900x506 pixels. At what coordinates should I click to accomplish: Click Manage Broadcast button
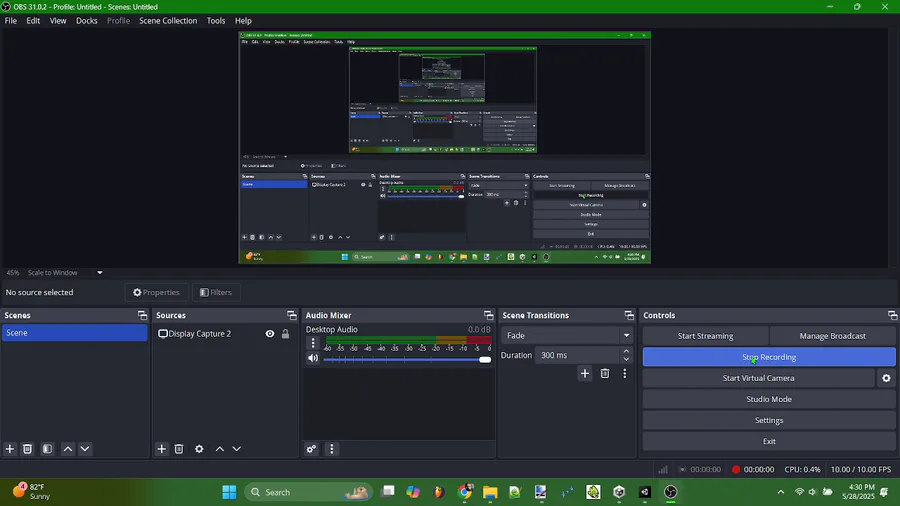833,336
